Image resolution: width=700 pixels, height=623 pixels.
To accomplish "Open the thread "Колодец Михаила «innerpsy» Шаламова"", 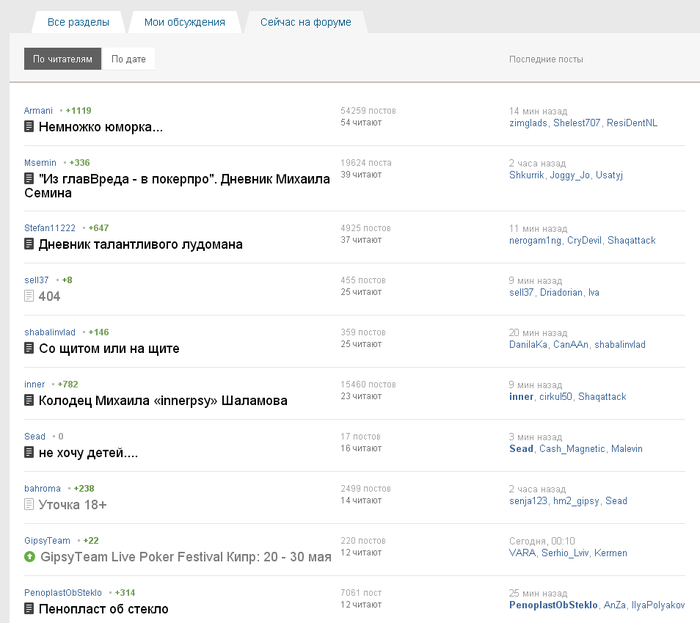I will [x=163, y=401].
